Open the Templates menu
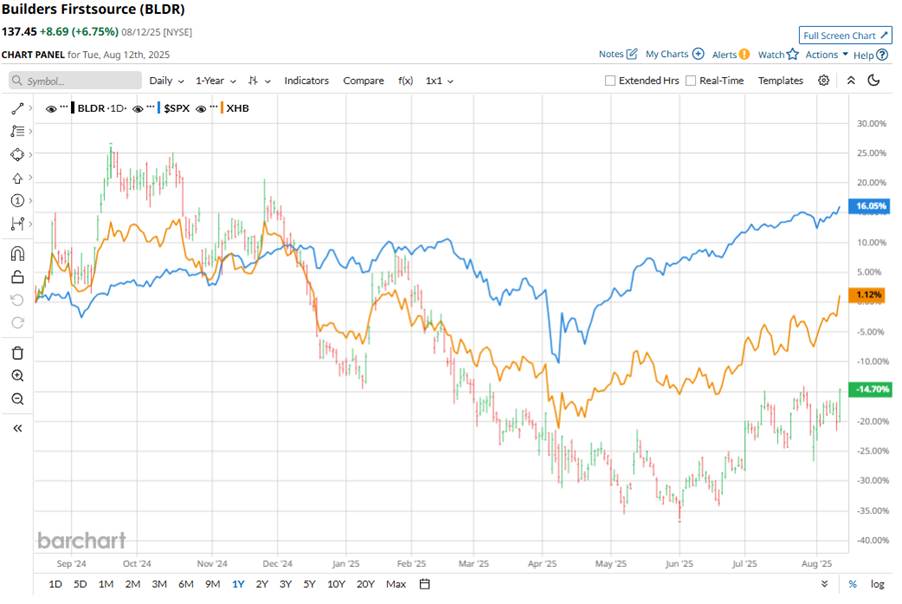 tap(781, 81)
